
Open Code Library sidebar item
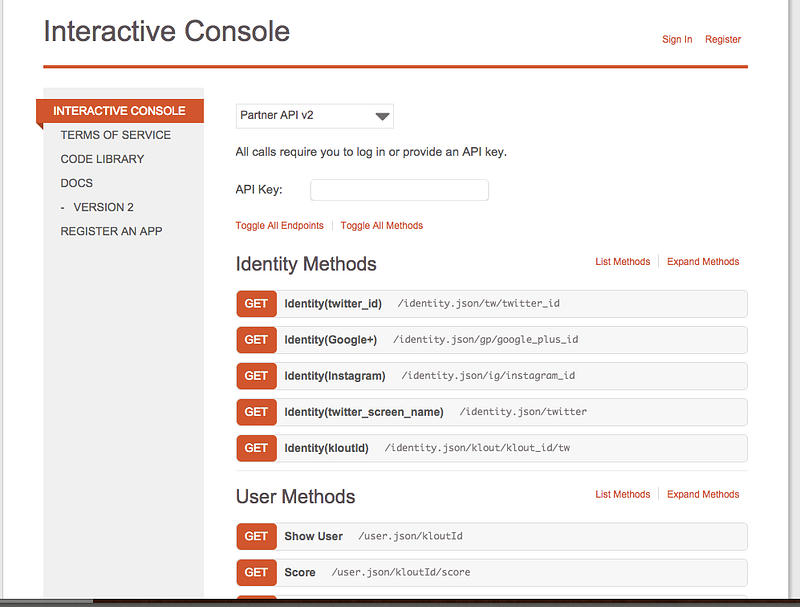pos(103,159)
